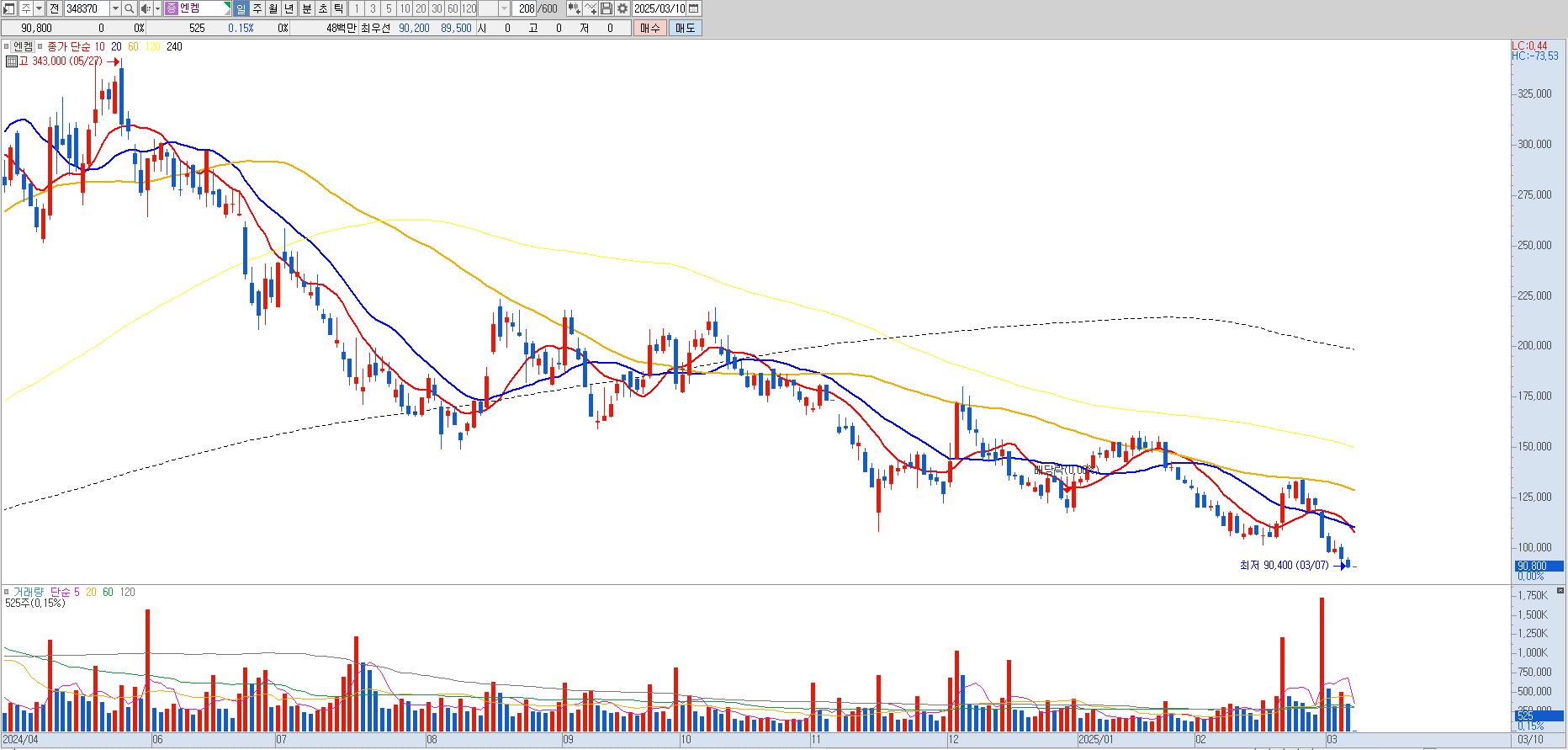1568x750 pixels.
Task: Expand the stock code 348370 dropdown
Action: 115,8
